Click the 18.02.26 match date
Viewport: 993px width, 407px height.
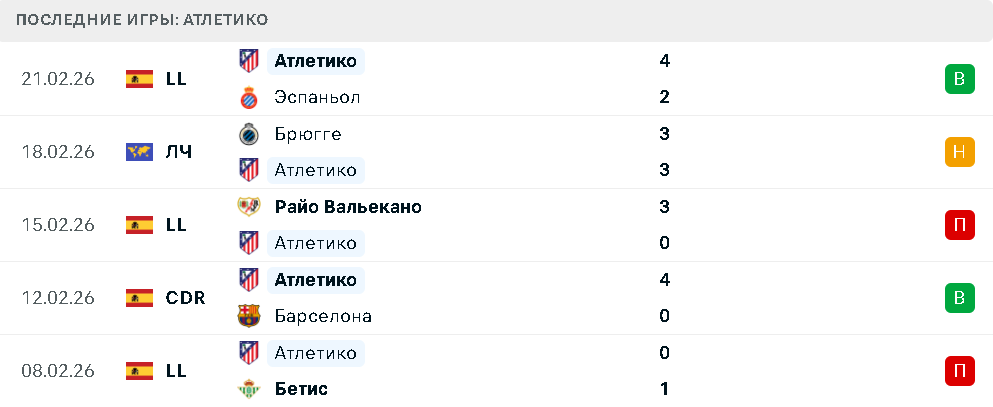(x=58, y=152)
